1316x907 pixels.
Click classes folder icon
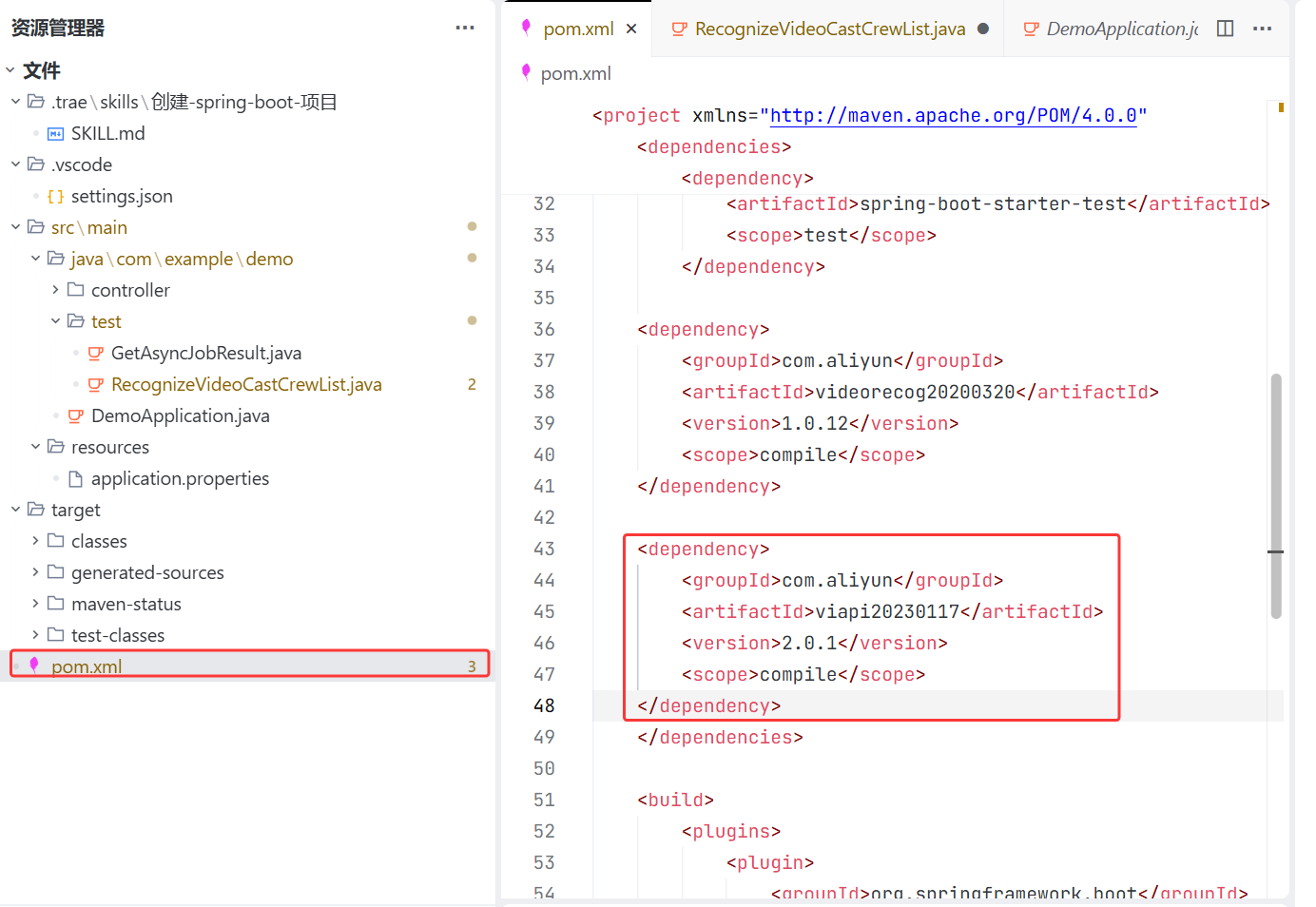[56, 541]
